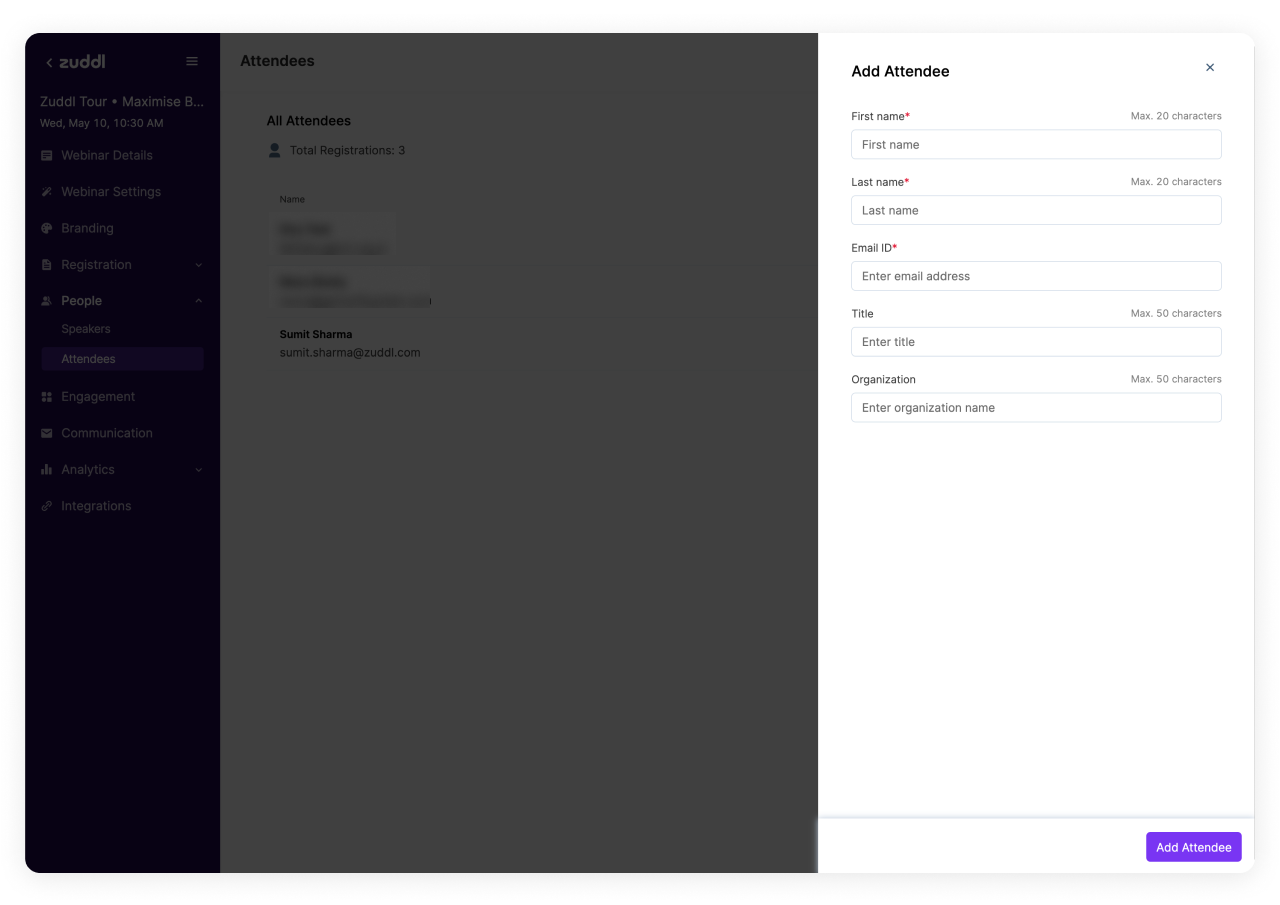This screenshot has height=905, width=1280.
Task: Select Attendees under People
Action: pyautogui.click(x=122, y=359)
